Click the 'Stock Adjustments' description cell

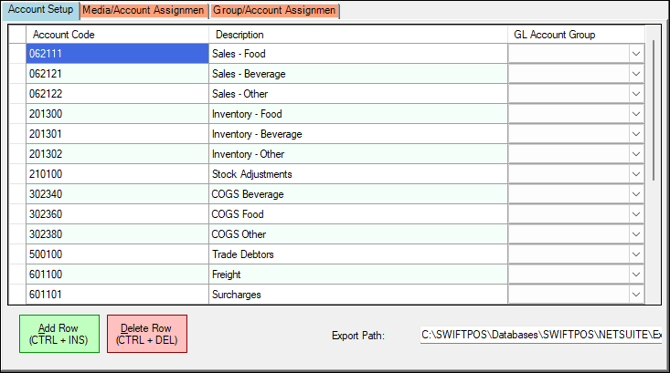click(x=358, y=174)
